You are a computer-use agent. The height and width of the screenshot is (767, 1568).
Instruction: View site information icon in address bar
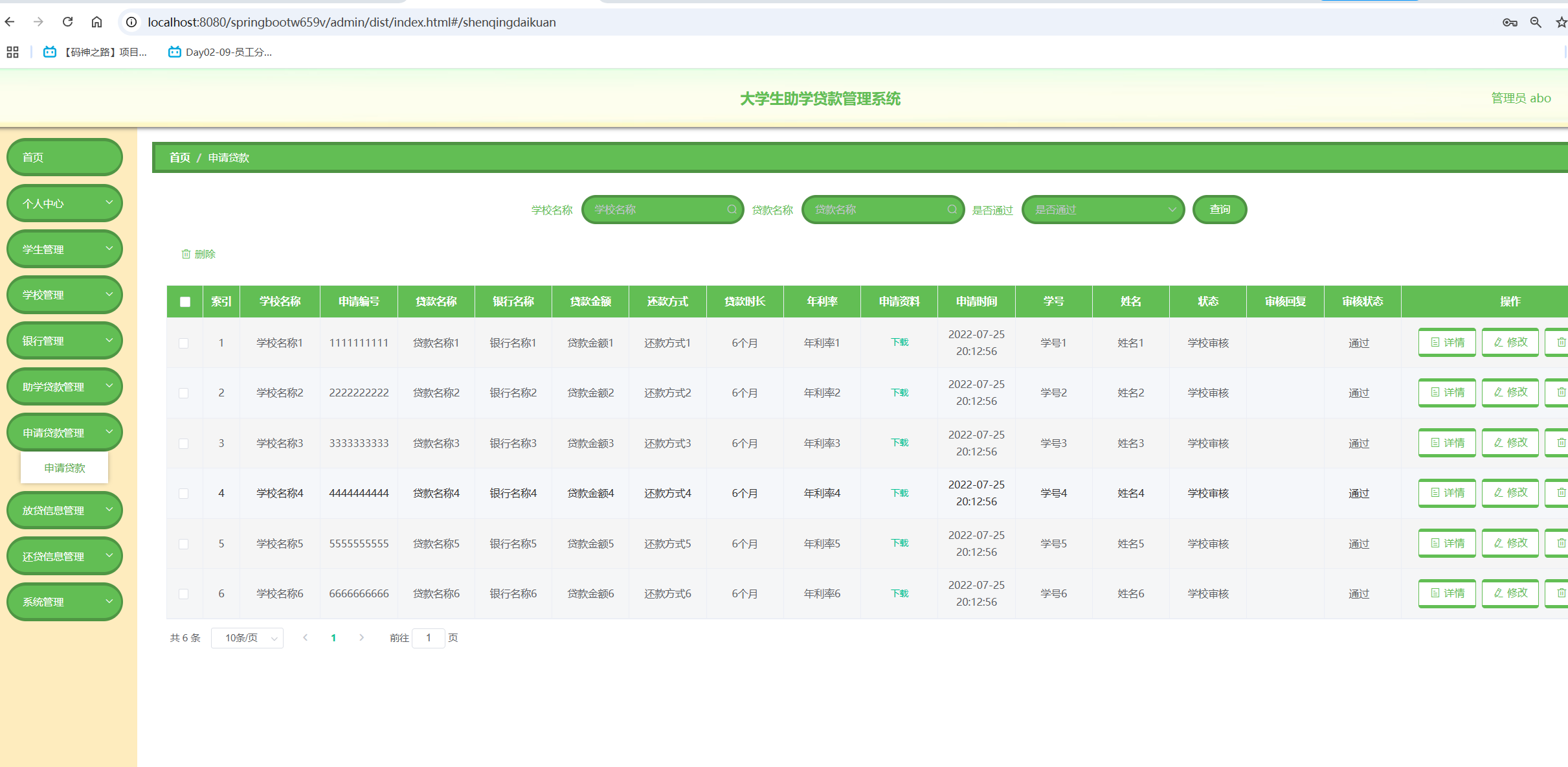click(131, 22)
